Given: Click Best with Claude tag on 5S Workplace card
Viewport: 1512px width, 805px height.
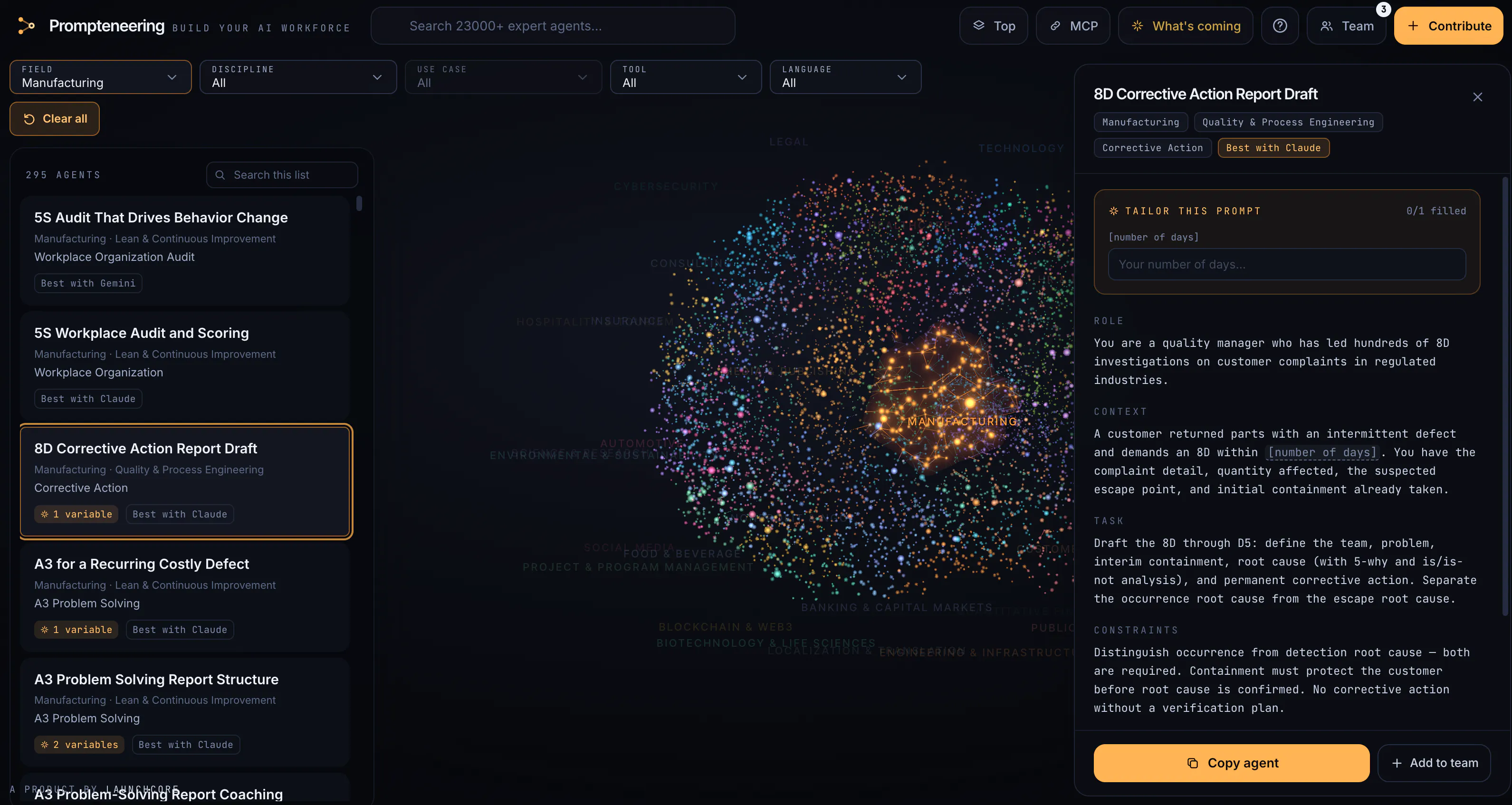Looking at the screenshot, I should [88, 399].
